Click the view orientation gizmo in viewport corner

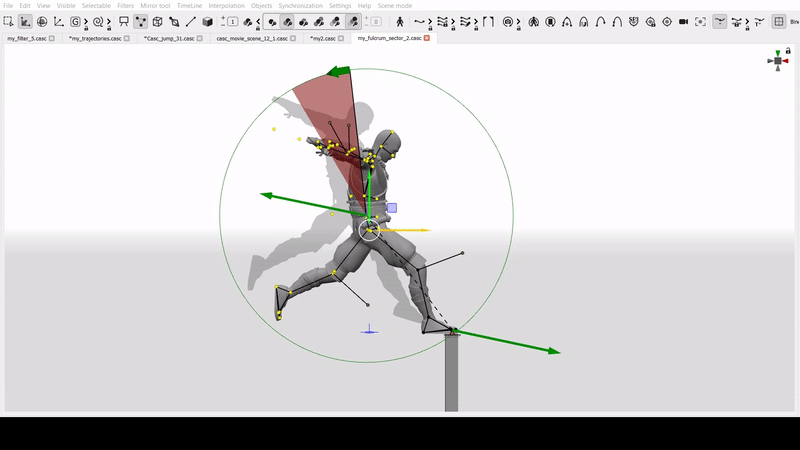pos(777,61)
